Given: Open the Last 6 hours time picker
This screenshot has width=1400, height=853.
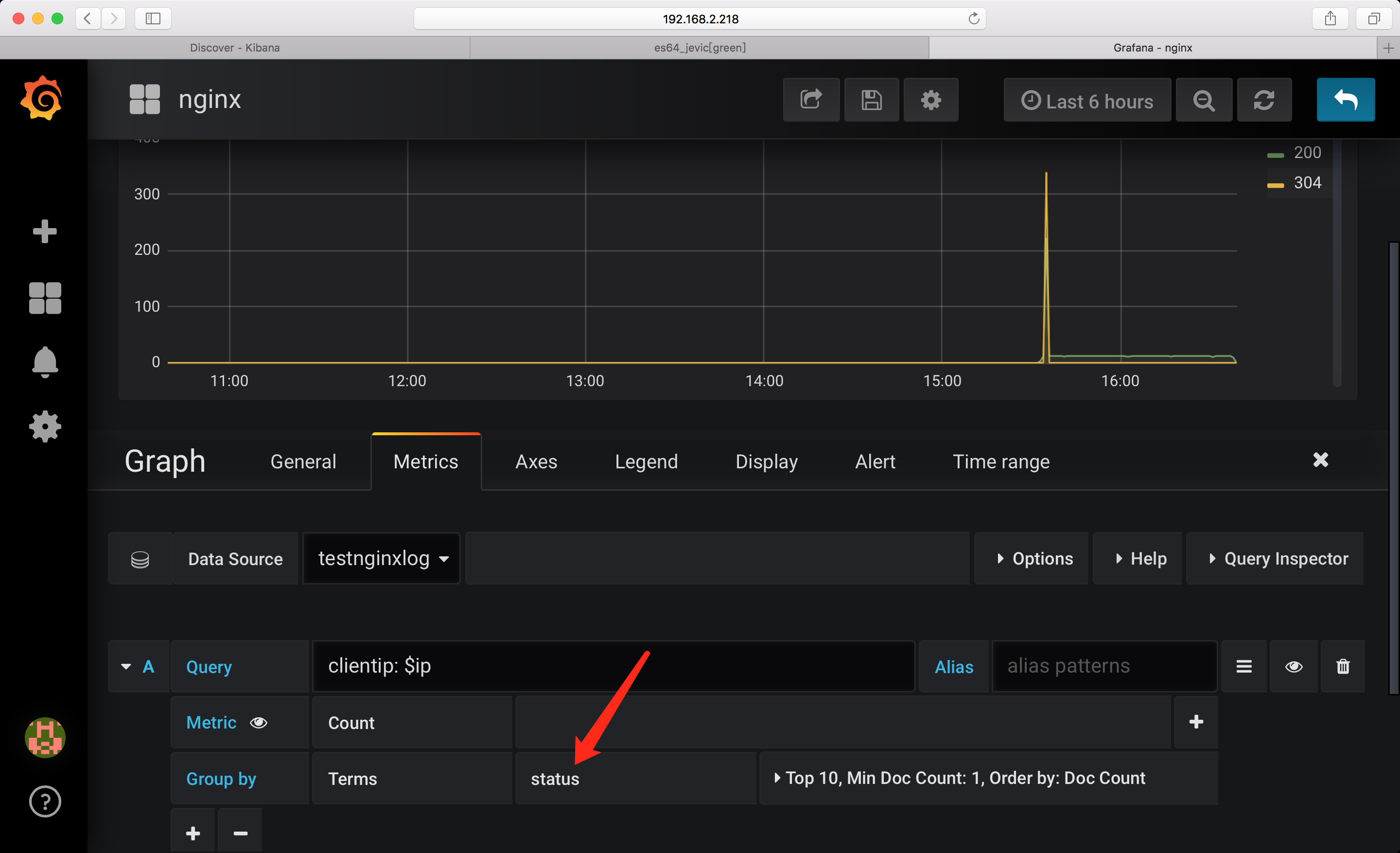Looking at the screenshot, I should click(x=1087, y=101).
